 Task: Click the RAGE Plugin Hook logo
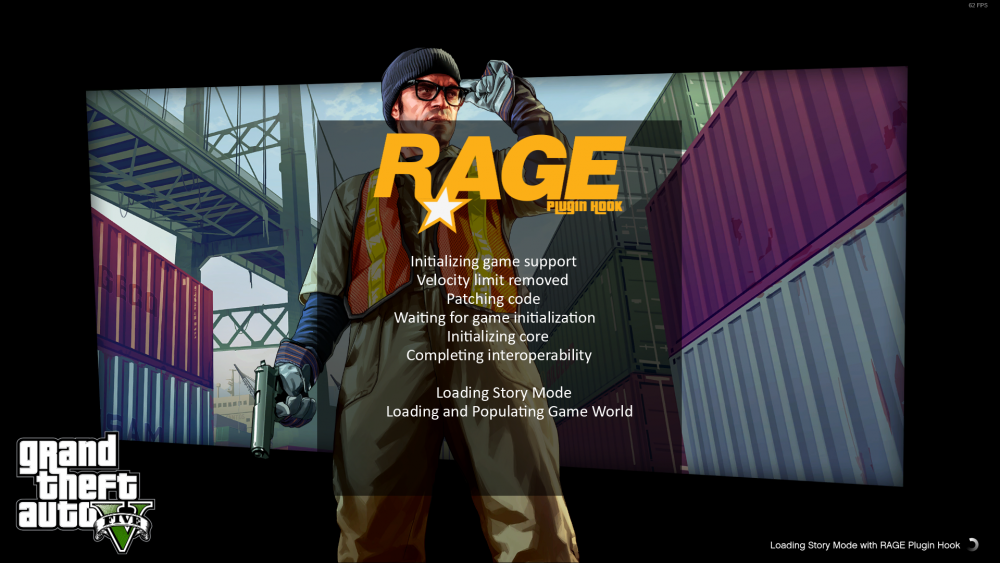coord(499,182)
